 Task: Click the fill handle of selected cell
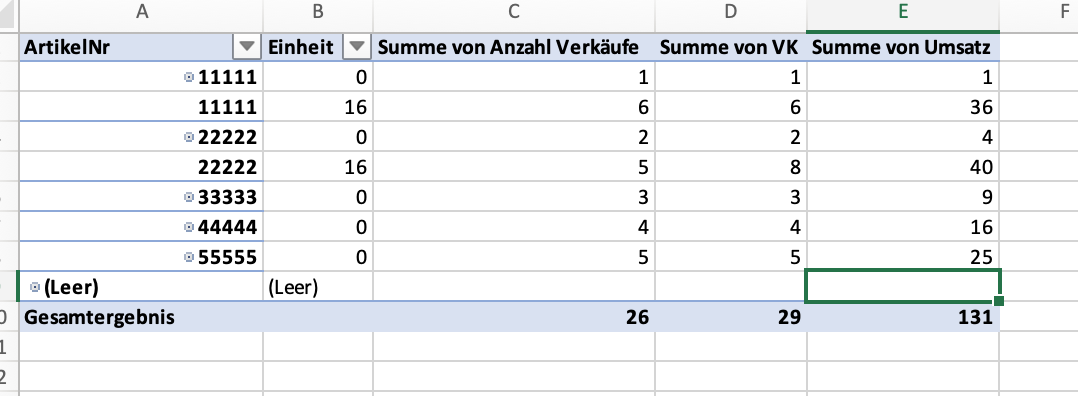coord(999,300)
